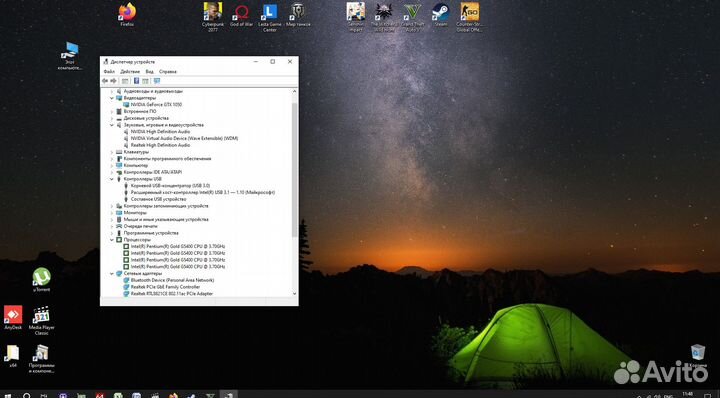Click the Forward arrow in Device Manager toolbar
Screen dimensions: 720x398
(x=113, y=81)
